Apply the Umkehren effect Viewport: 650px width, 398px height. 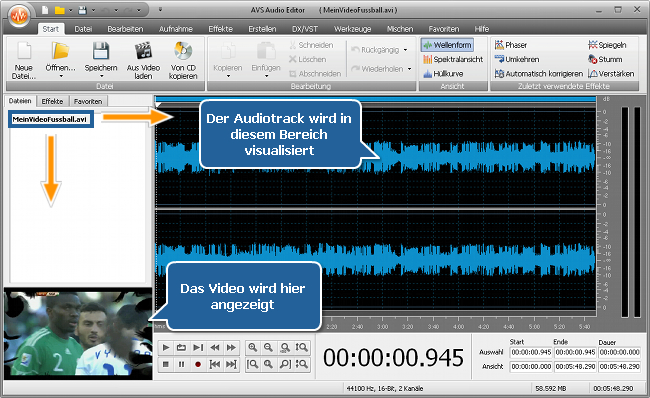click(x=517, y=59)
